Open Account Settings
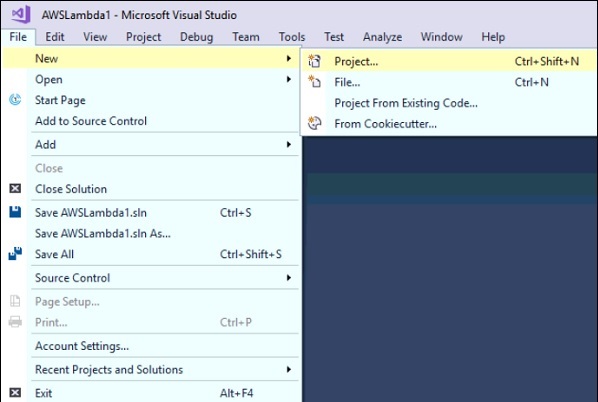The width and height of the screenshot is (598, 402). pos(82,346)
